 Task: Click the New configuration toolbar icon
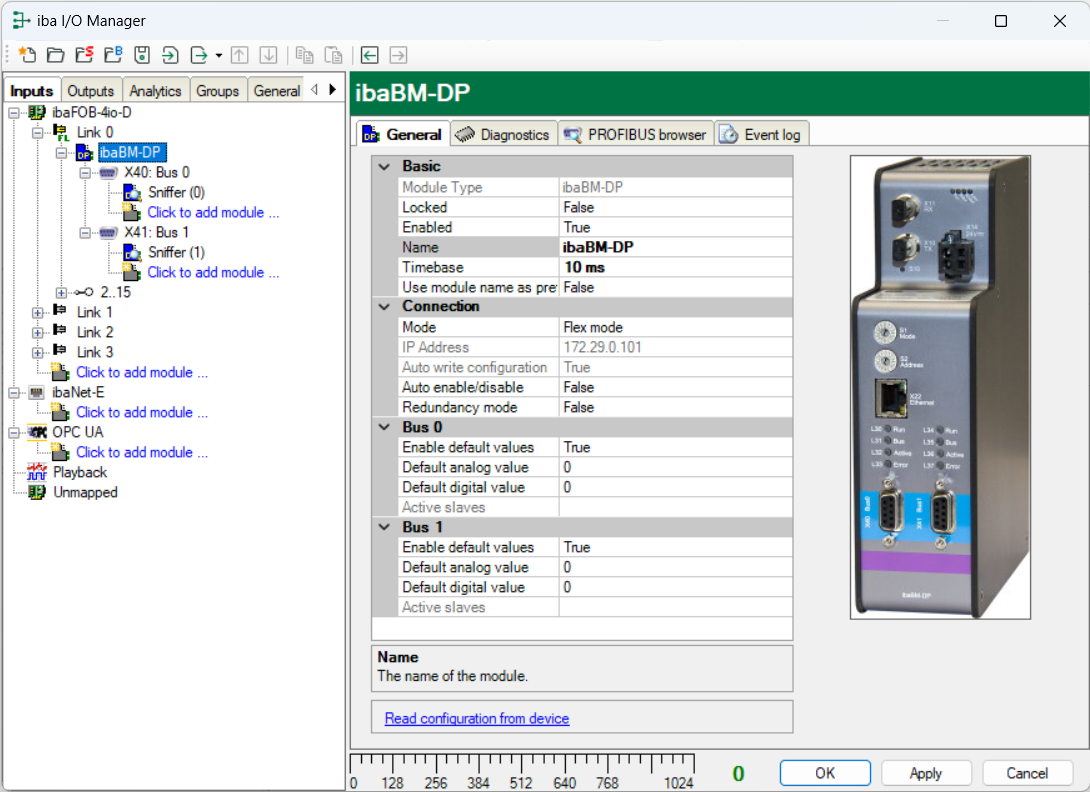click(27, 55)
